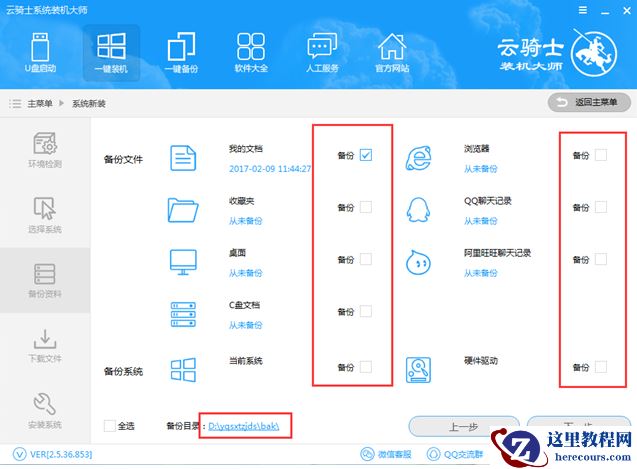
Task: Click the 浏览器 IE icon
Action: click(418, 158)
